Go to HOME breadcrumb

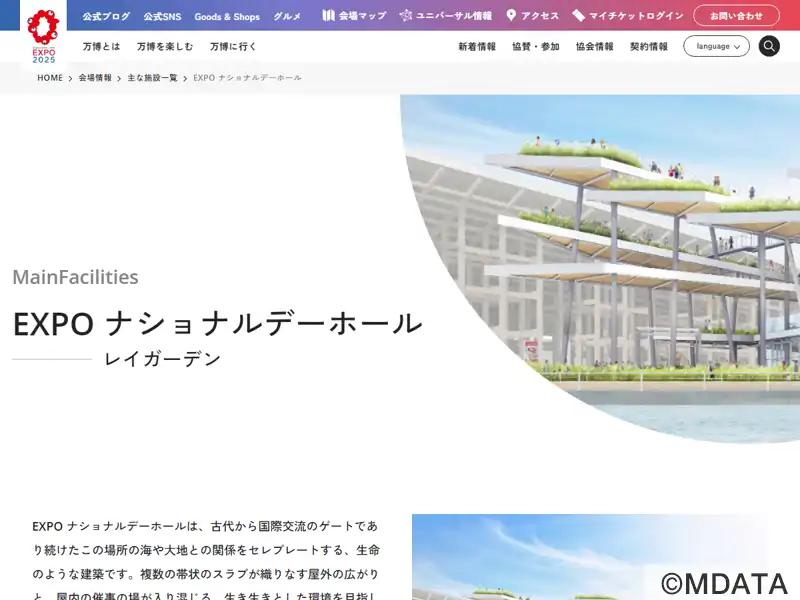tap(50, 78)
